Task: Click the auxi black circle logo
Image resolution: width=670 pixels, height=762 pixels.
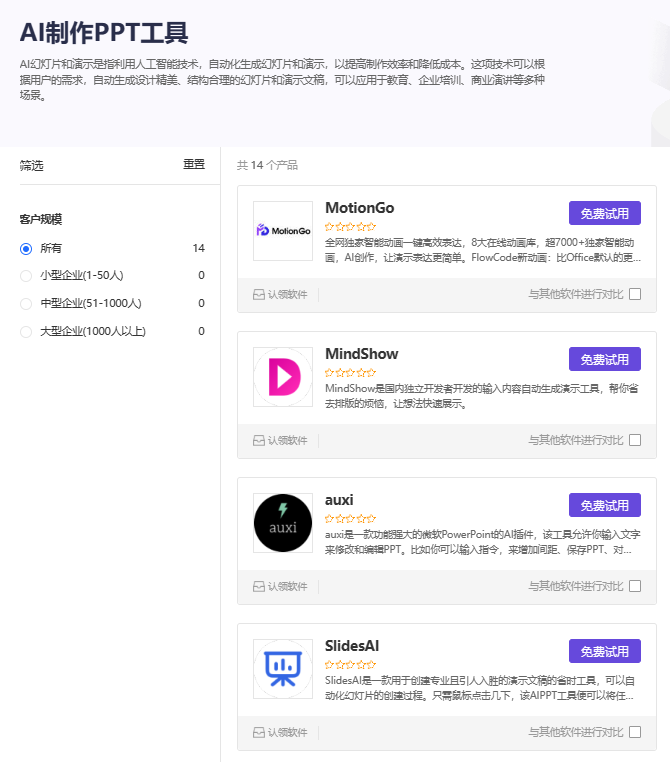Action: (x=283, y=523)
